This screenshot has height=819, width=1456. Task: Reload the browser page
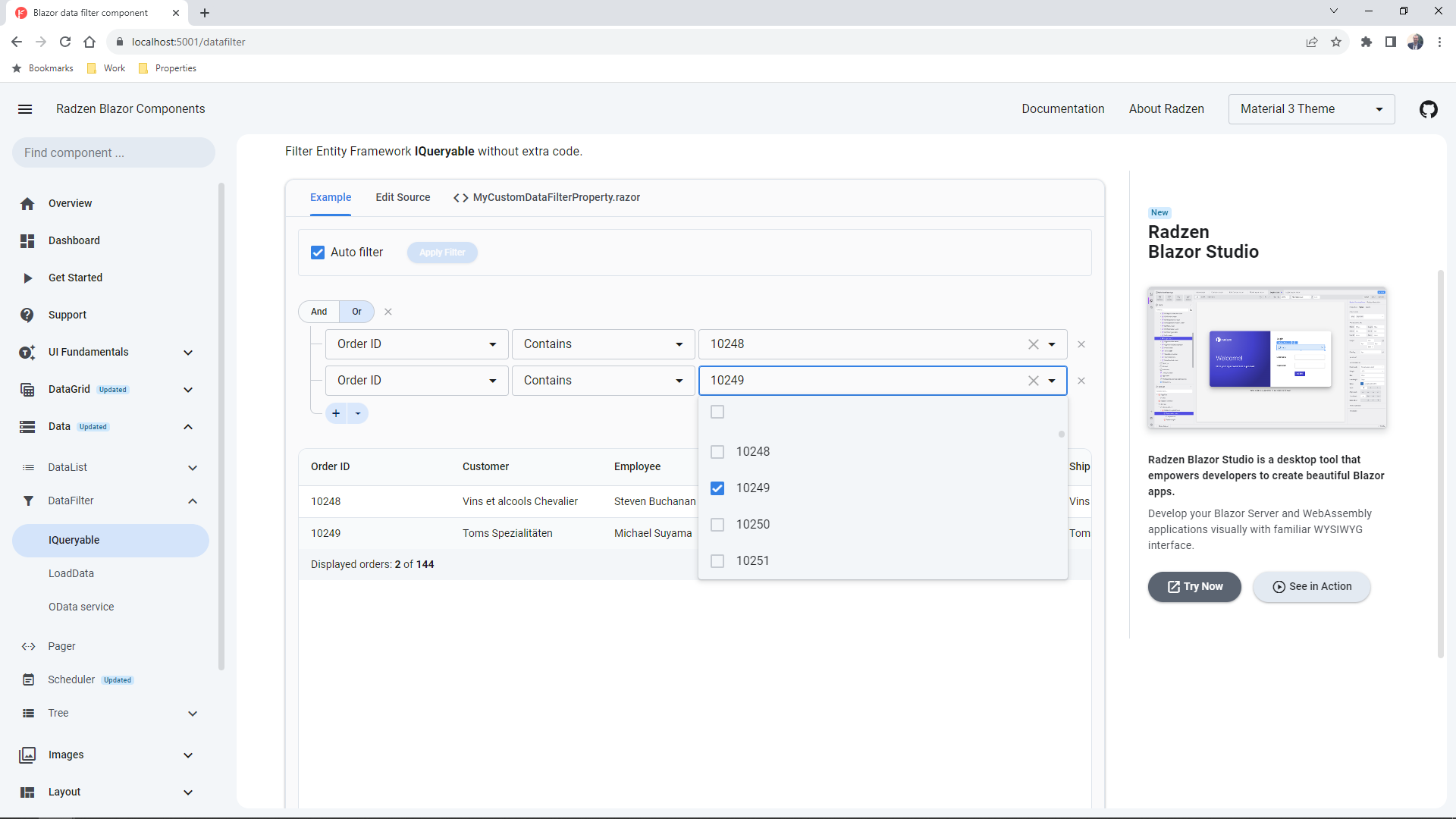click(x=65, y=42)
